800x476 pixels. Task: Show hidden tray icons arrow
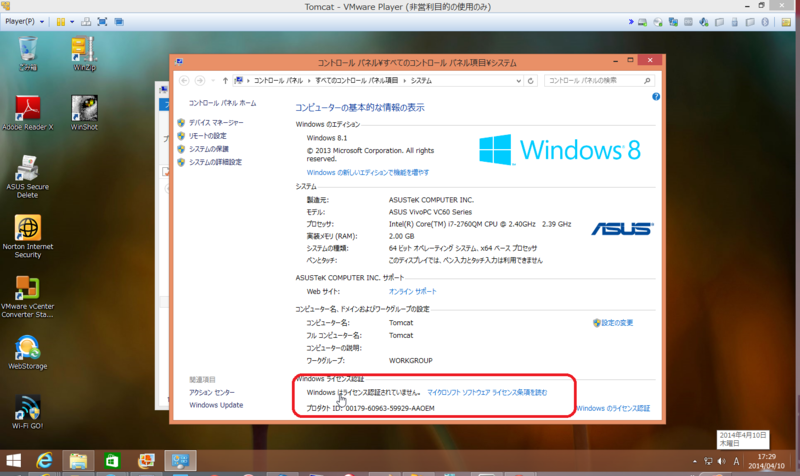(694, 461)
